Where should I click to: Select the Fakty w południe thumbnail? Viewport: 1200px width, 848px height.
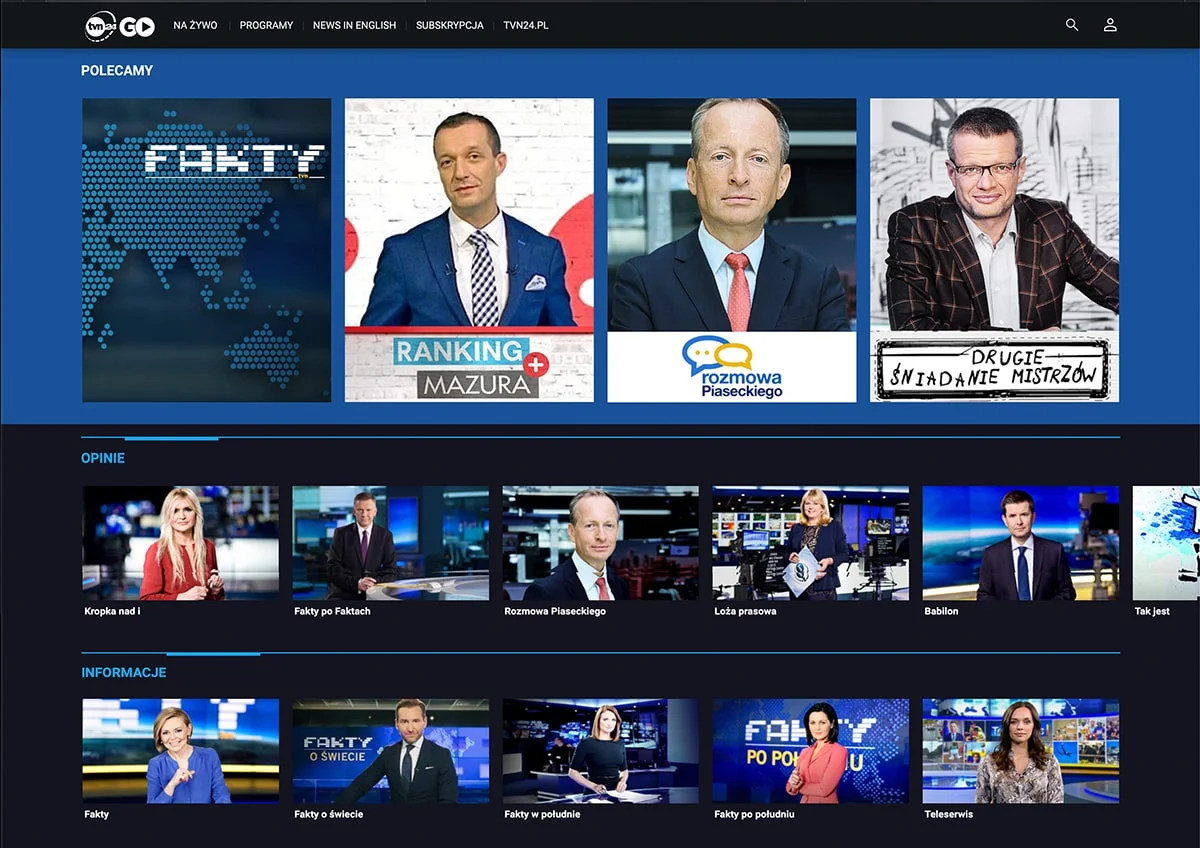[x=601, y=751]
